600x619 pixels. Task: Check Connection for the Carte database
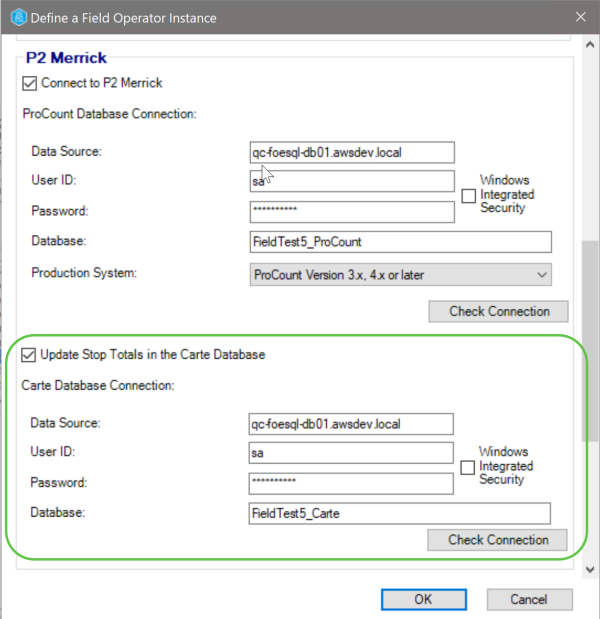pos(497,540)
